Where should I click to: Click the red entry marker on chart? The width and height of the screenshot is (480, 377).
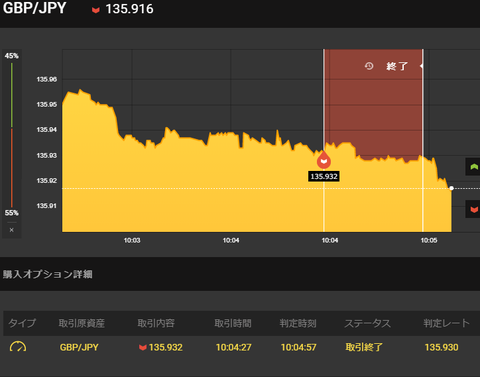324,160
